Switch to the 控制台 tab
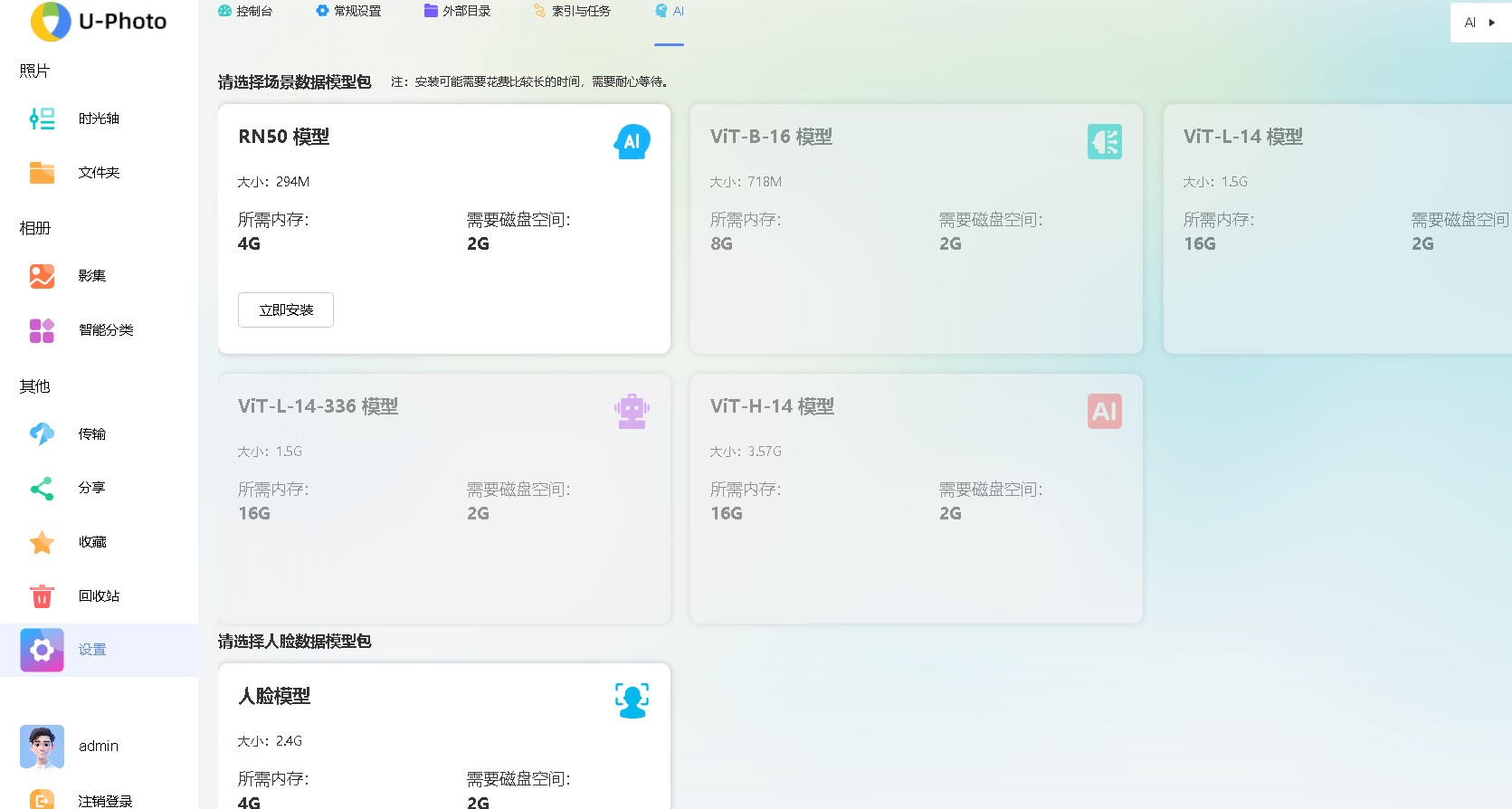 (x=245, y=11)
